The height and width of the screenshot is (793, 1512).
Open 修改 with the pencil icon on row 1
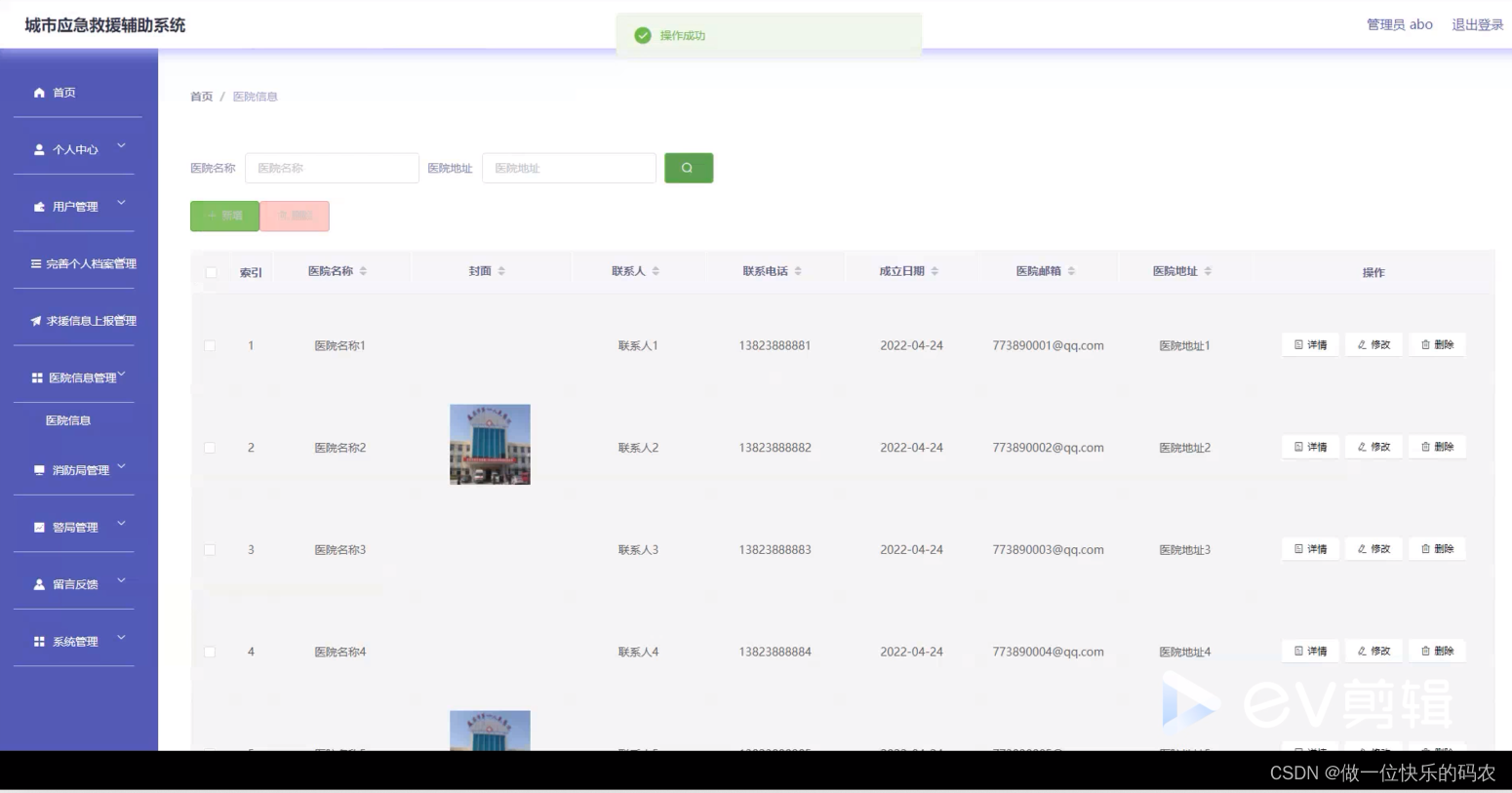pyautogui.click(x=1373, y=344)
